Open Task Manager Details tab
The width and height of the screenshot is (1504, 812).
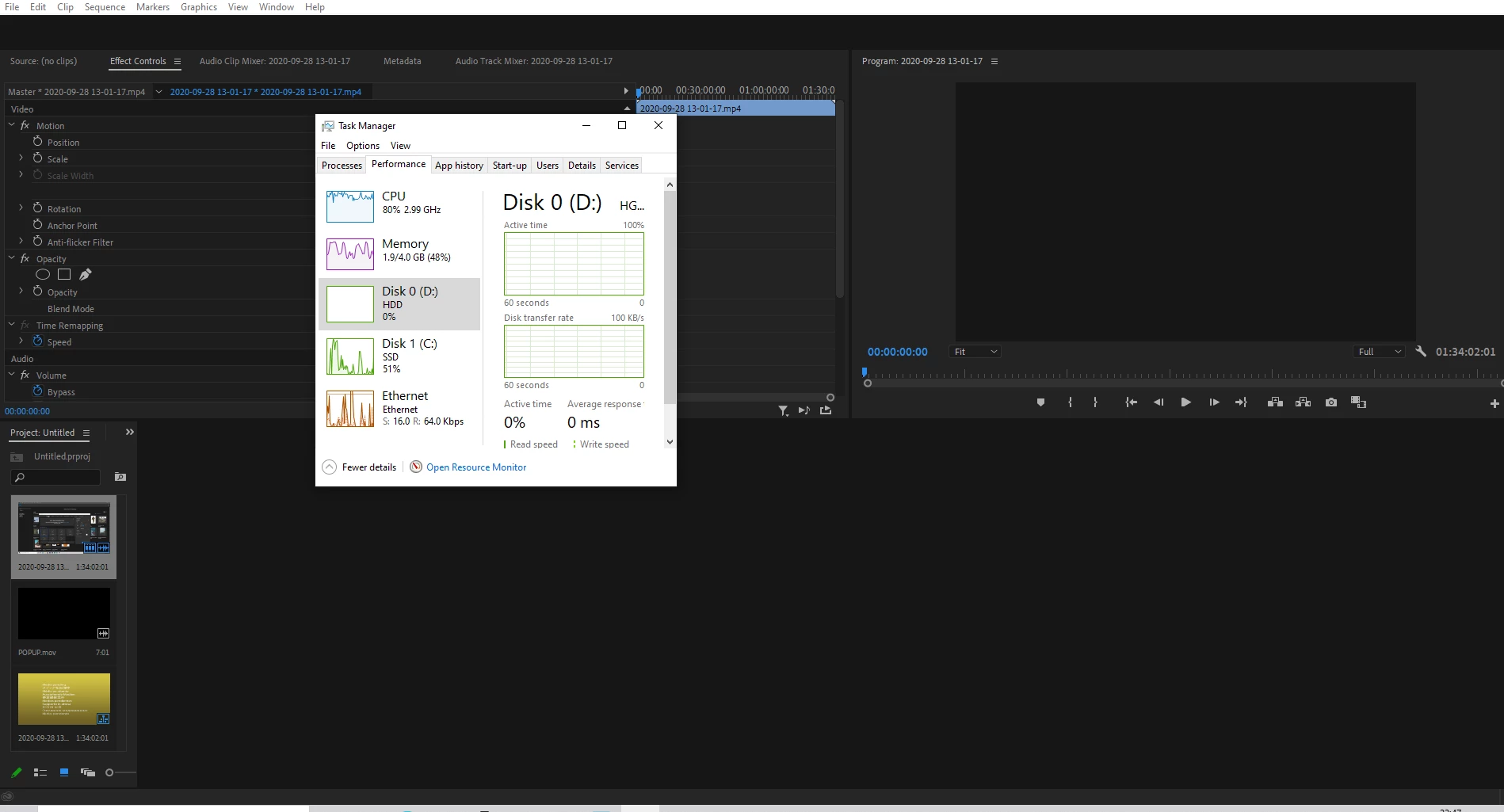(x=582, y=166)
